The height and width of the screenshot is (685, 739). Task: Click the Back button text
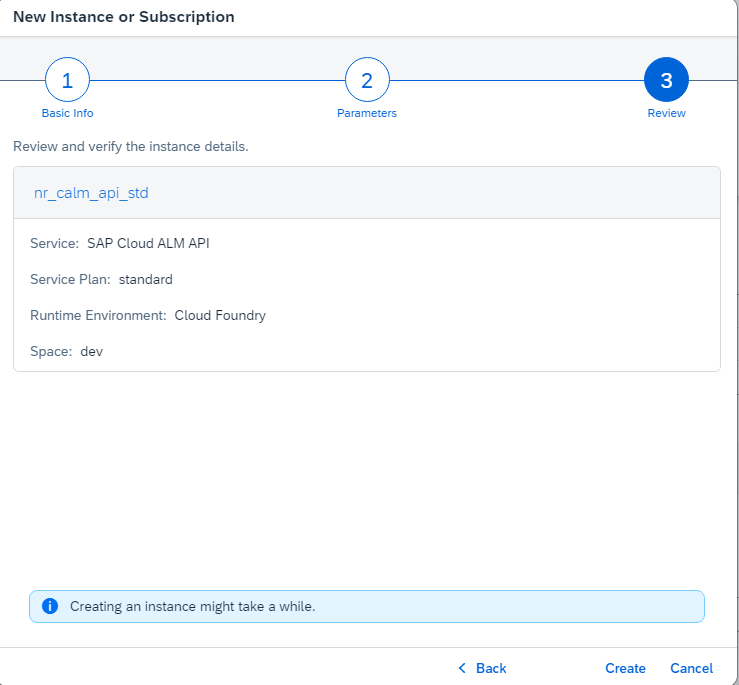tap(491, 668)
